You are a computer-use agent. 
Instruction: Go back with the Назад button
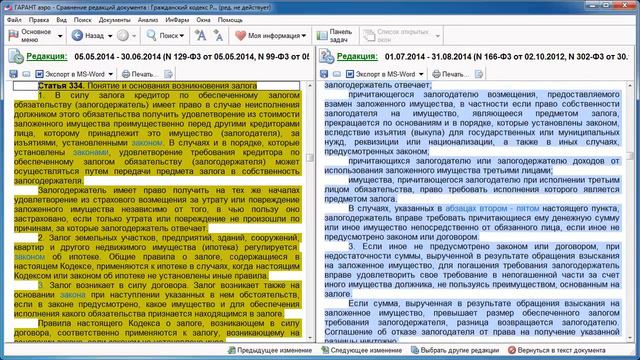[88, 36]
